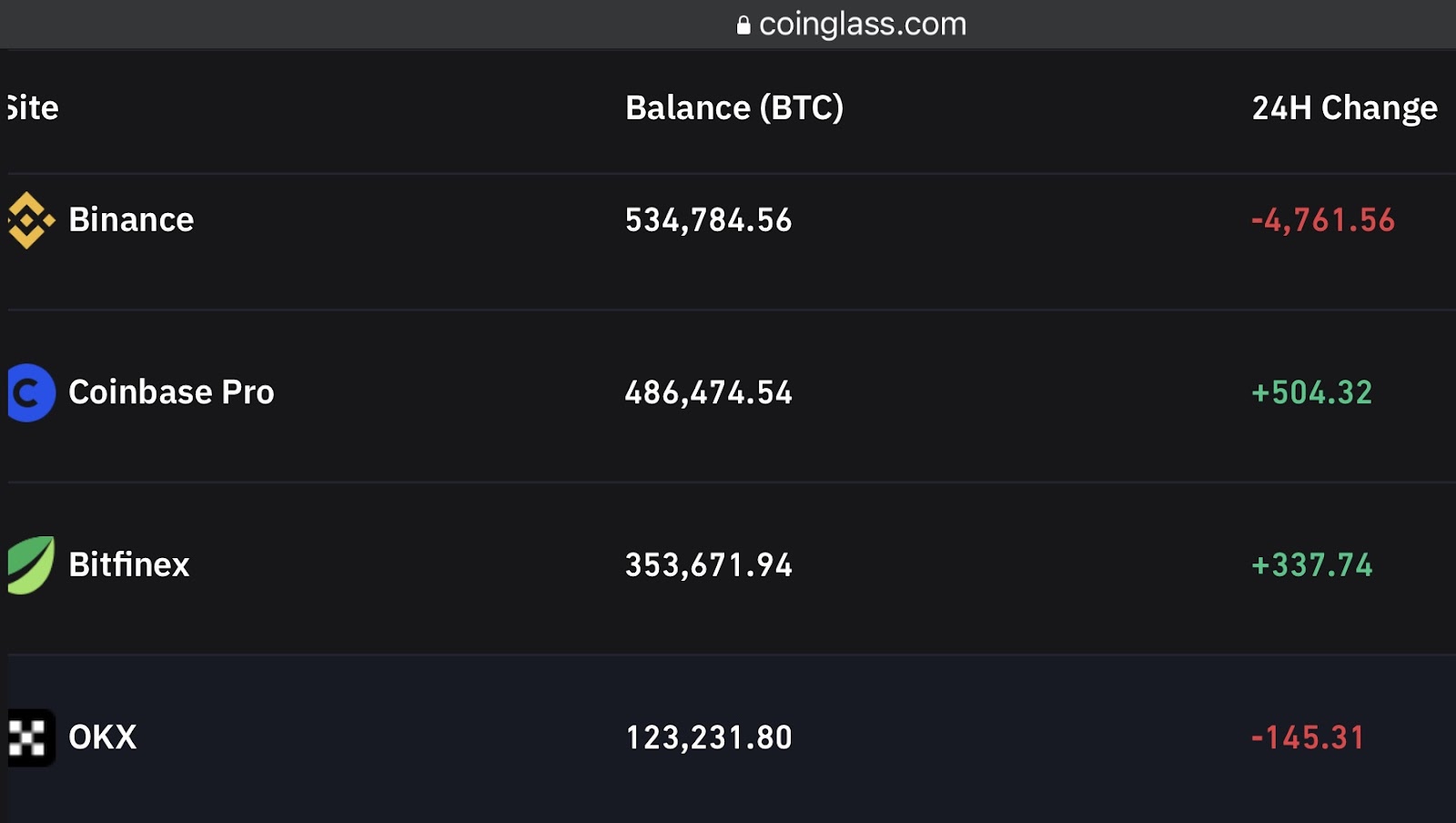
Task: Click the Binance logo icon
Action: 30,220
